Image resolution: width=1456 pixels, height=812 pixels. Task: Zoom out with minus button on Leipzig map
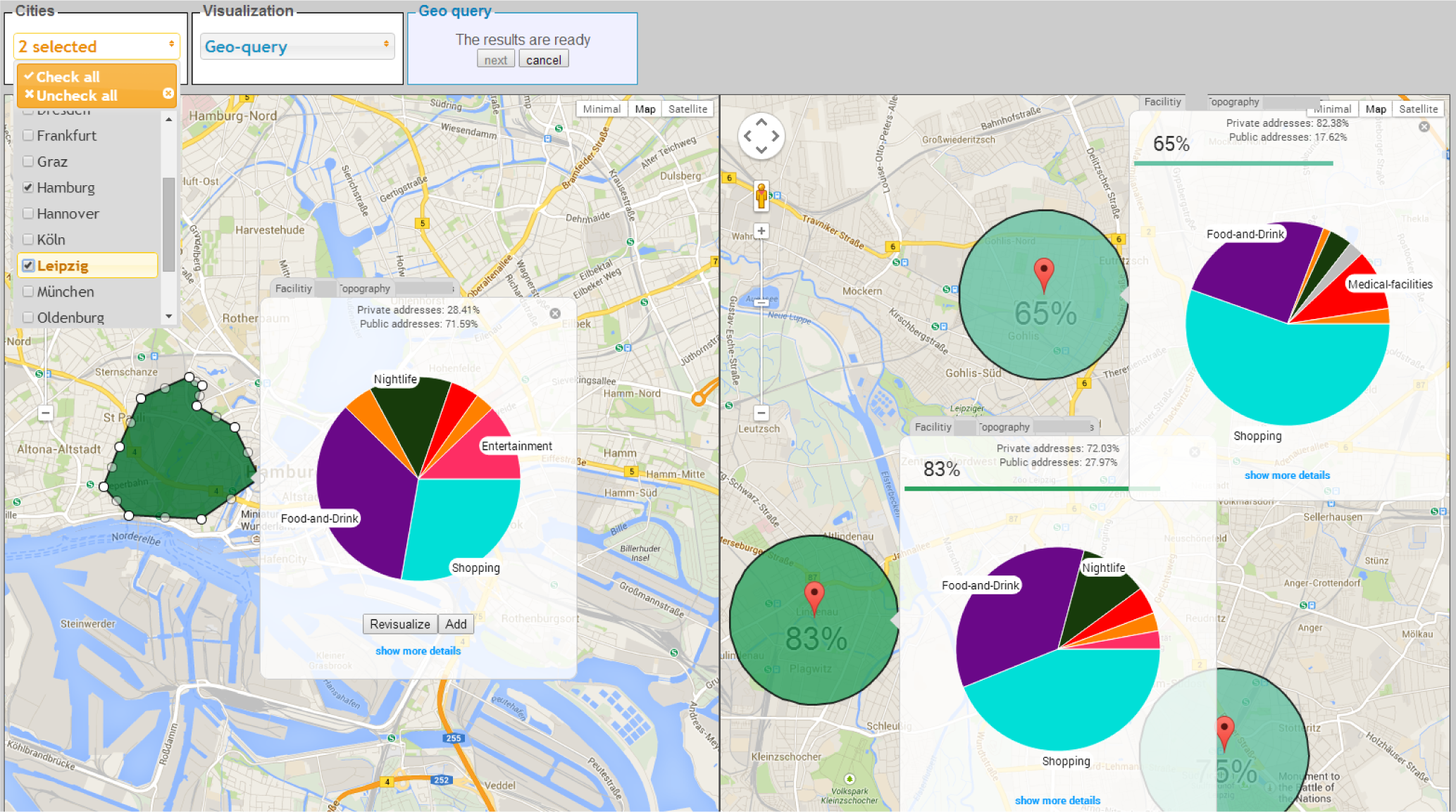coord(761,413)
